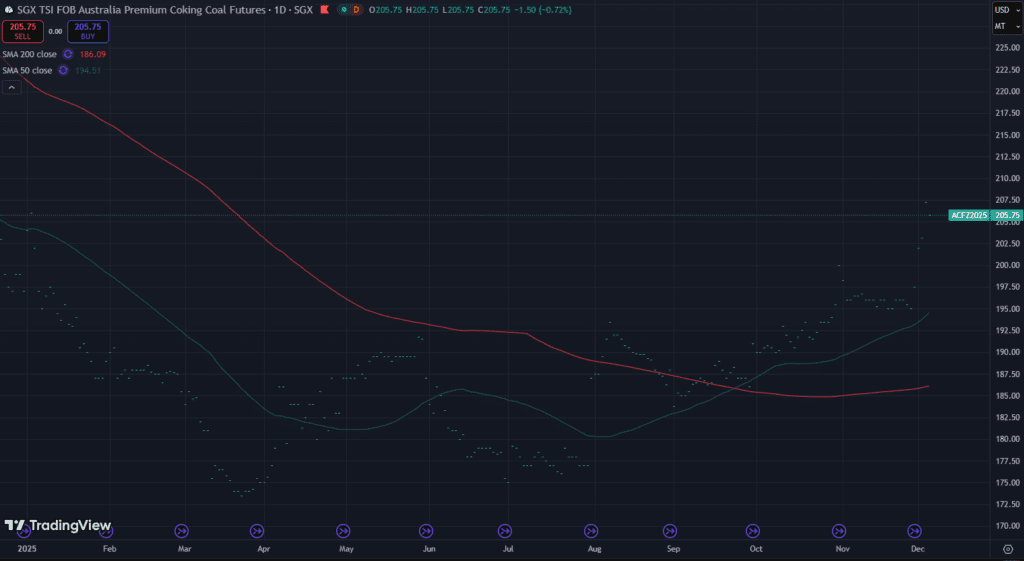This screenshot has width=1024, height=561.
Task: Click the contract rollover marker near Jul
Action: pyautogui.click(x=505, y=530)
